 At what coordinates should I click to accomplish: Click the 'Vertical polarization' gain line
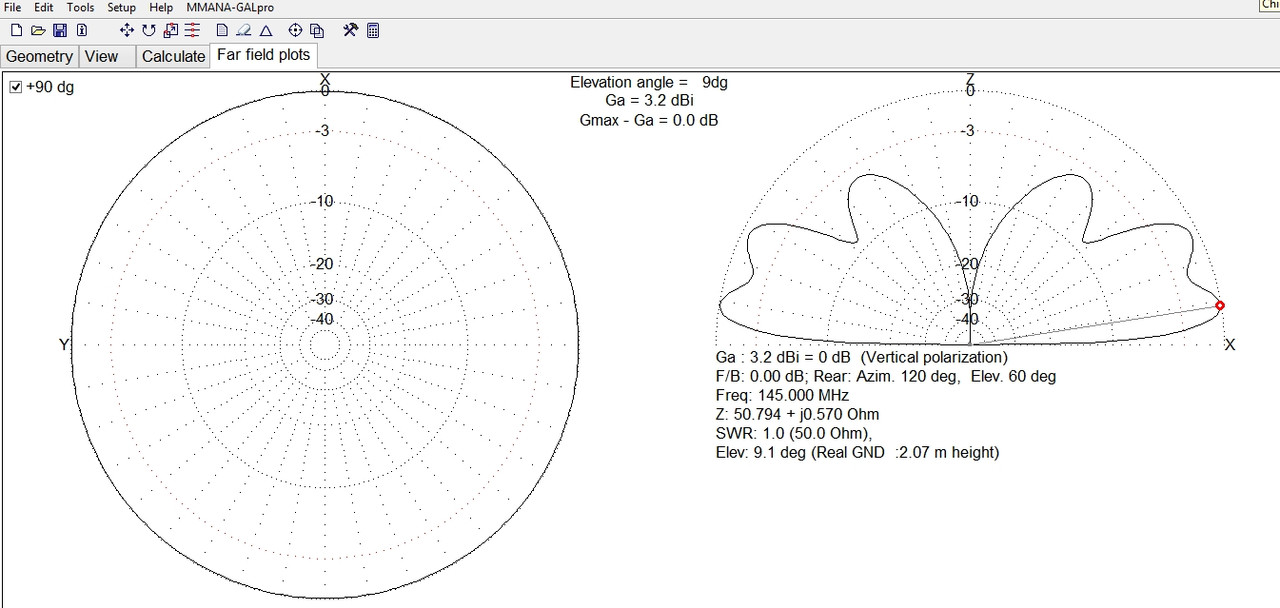[862, 357]
